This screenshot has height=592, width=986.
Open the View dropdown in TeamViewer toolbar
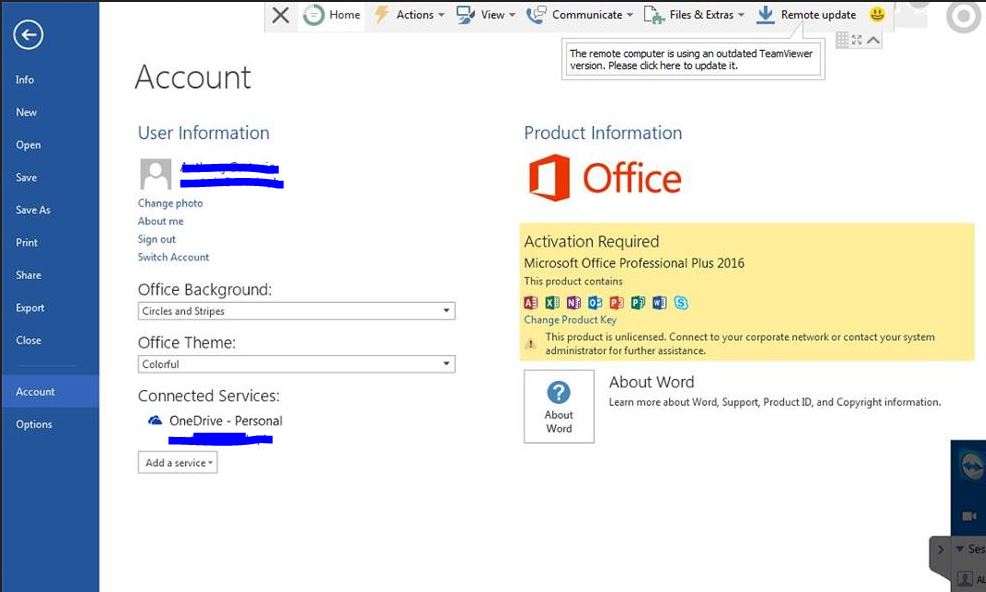tap(486, 14)
